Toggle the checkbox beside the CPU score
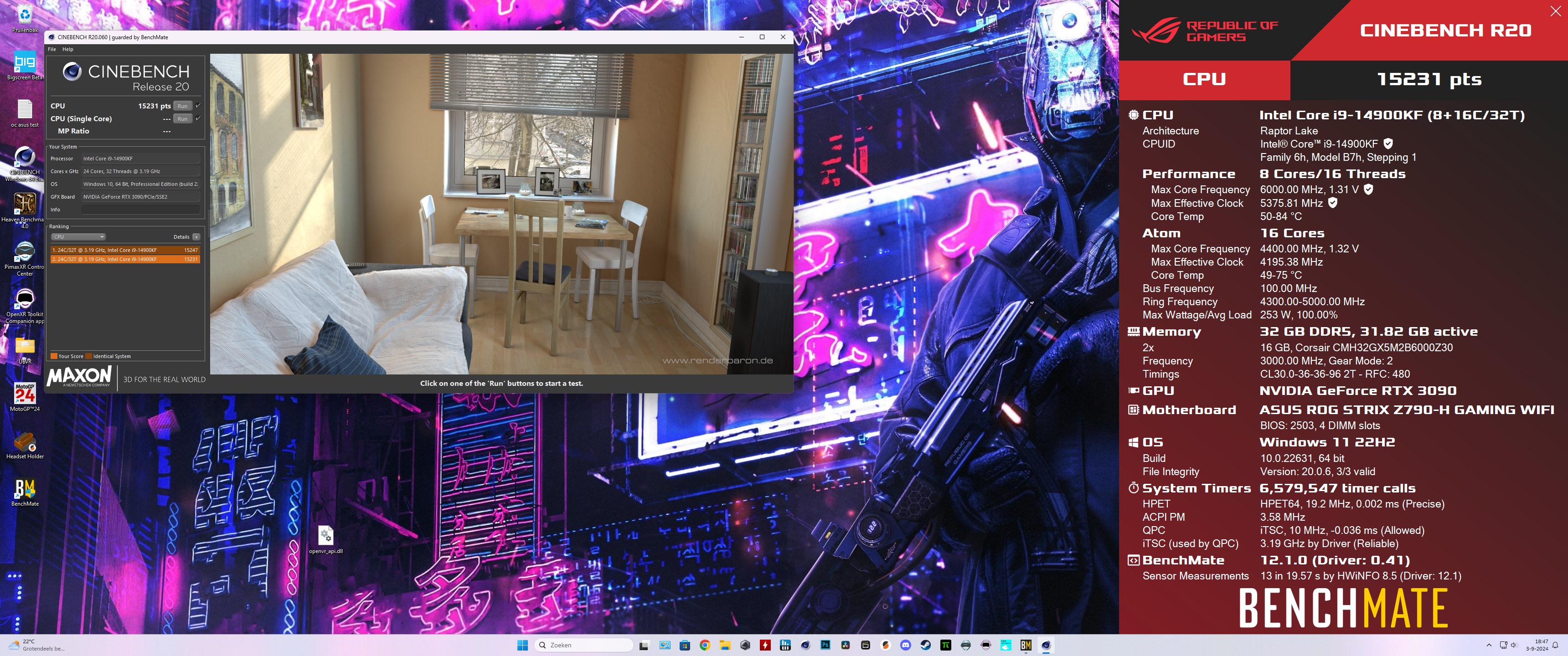The image size is (1568, 656). pos(198,106)
